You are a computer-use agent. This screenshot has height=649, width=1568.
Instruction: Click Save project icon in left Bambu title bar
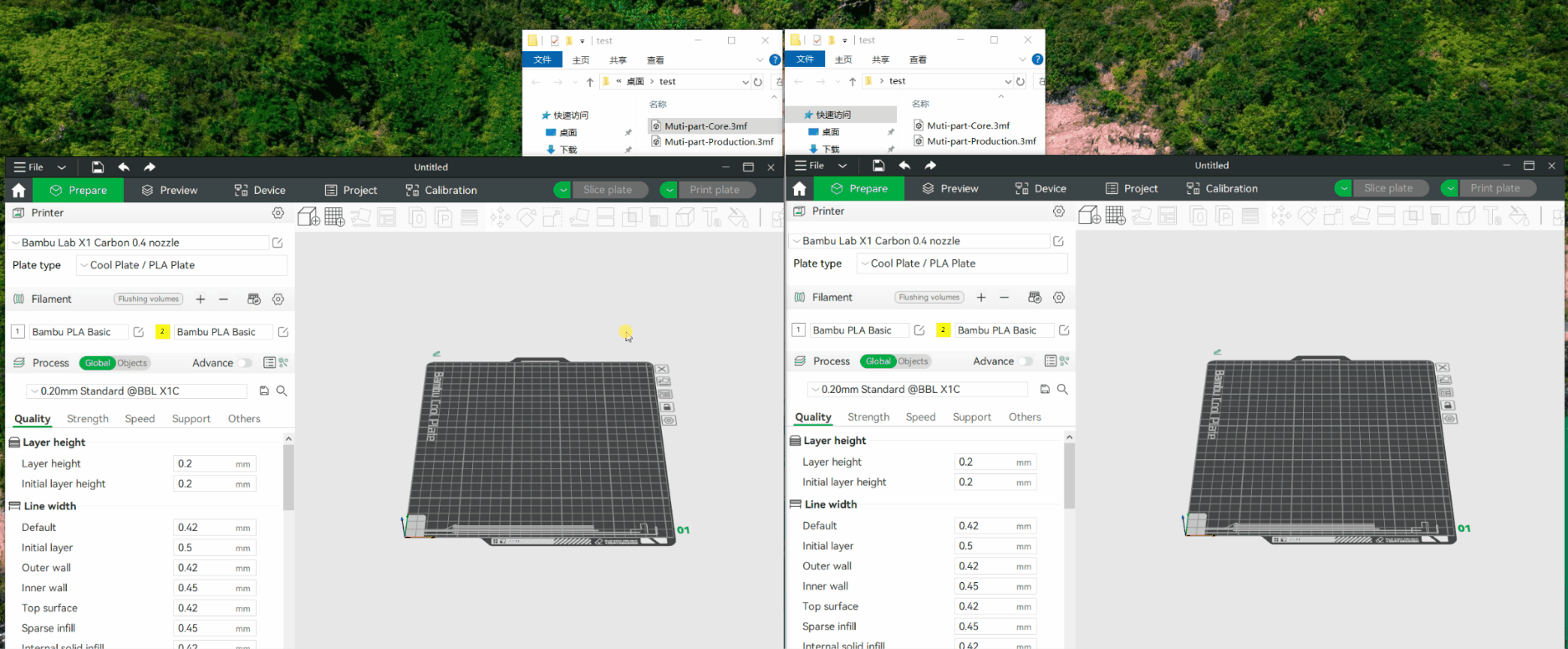point(98,167)
